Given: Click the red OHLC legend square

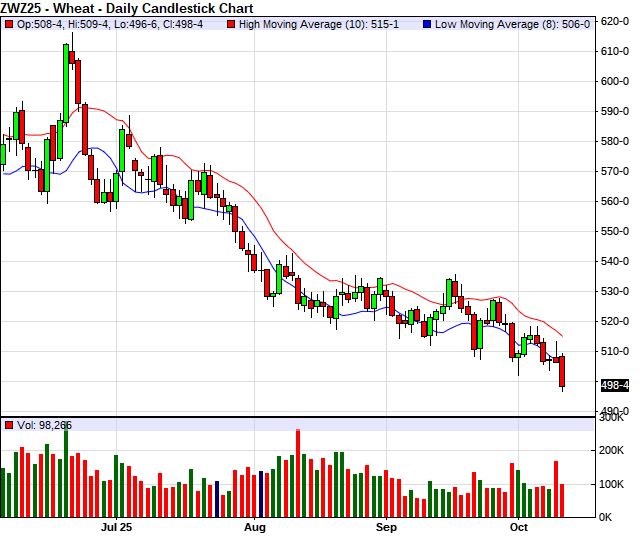Looking at the screenshot, I should coord(9,23).
